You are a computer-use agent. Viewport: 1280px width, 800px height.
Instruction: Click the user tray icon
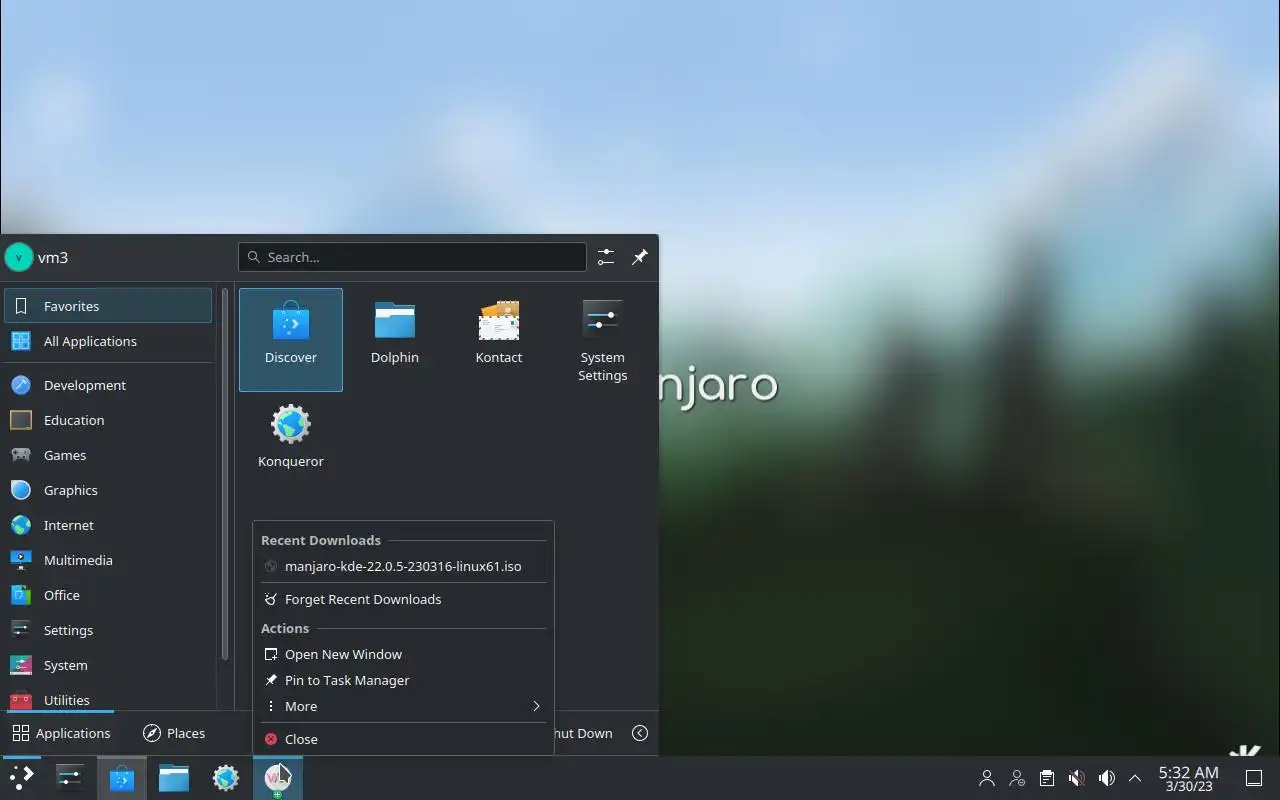tap(987, 778)
